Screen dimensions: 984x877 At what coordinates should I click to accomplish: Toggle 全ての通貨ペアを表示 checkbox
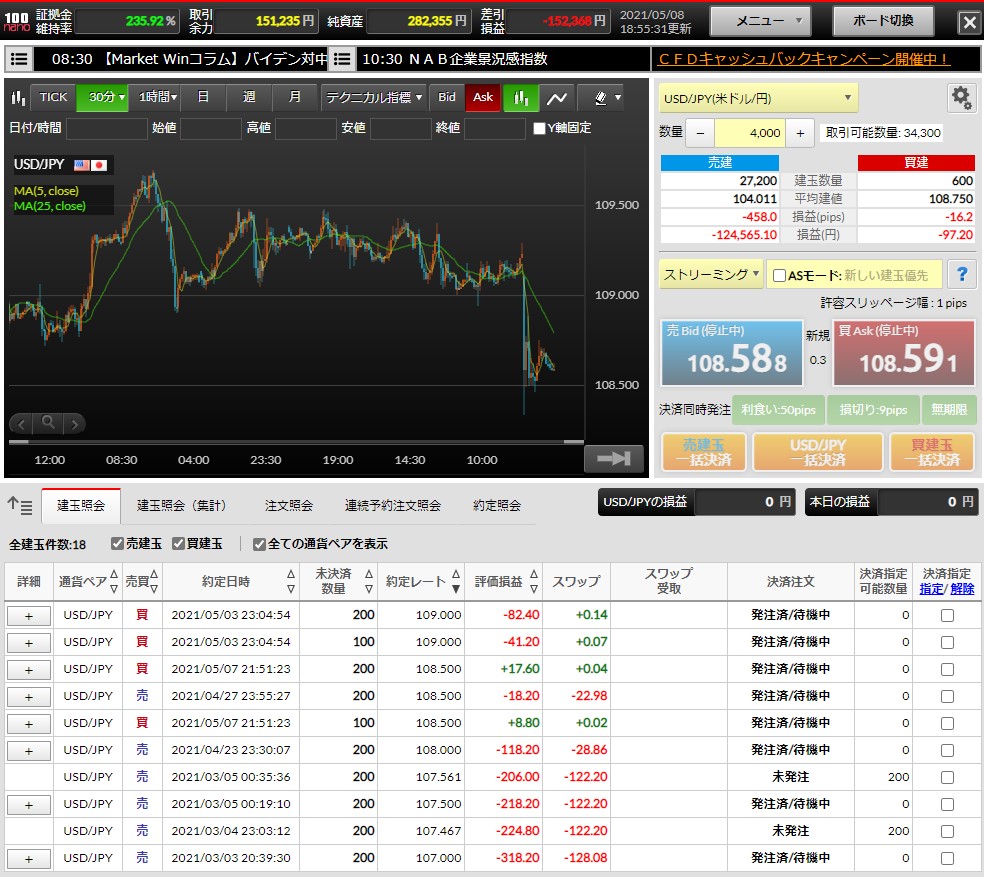259,544
